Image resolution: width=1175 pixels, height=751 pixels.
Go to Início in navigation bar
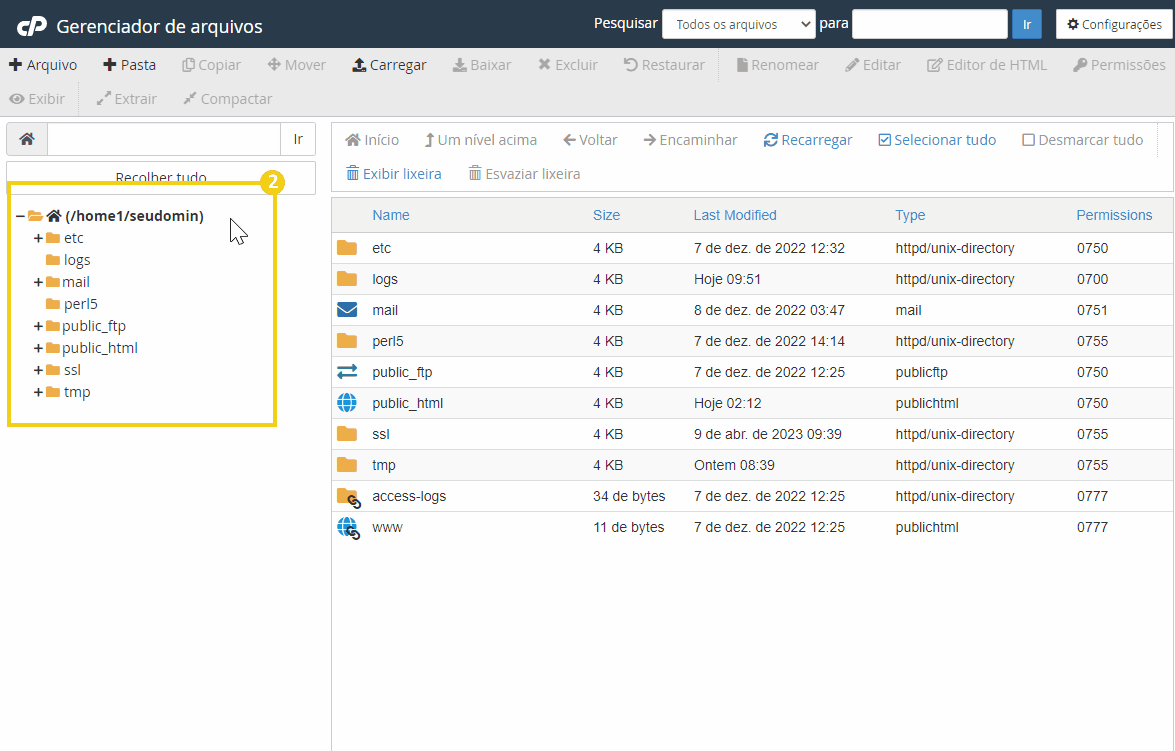pos(372,140)
